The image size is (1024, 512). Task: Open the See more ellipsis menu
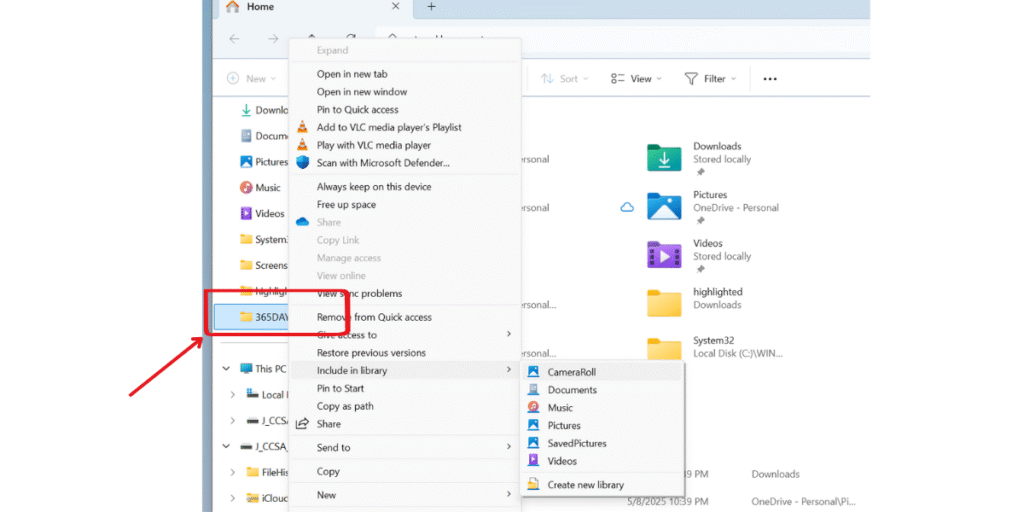[770, 78]
